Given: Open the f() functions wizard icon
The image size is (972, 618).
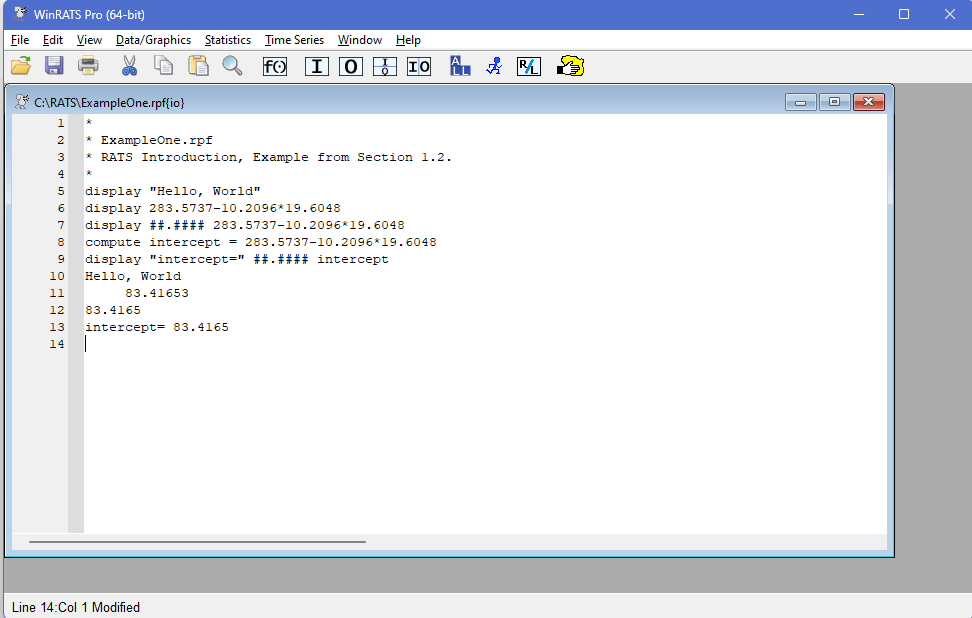Looking at the screenshot, I should coord(274,67).
